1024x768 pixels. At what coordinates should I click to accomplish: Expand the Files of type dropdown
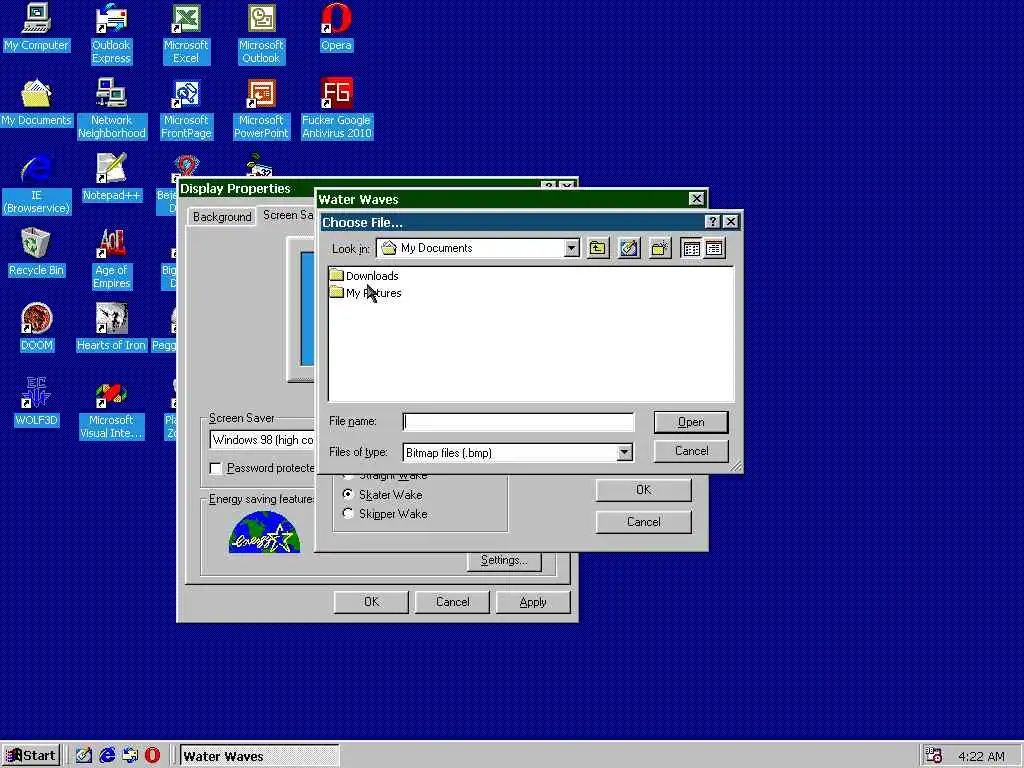click(624, 453)
